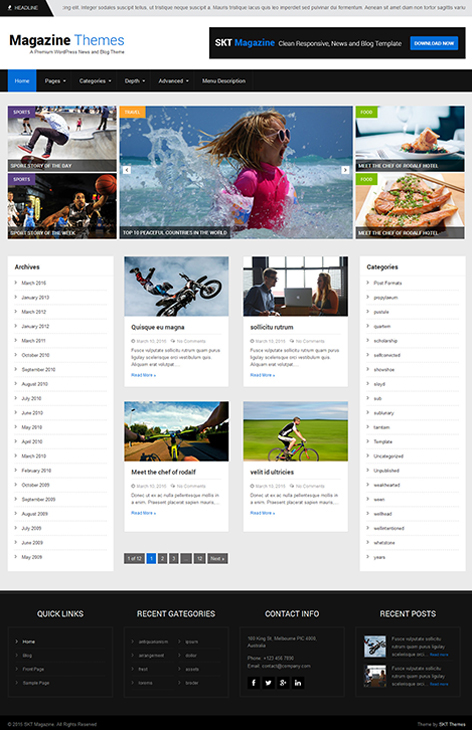
Task: Open the October 2009 archive
Action: click(x=35, y=485)
